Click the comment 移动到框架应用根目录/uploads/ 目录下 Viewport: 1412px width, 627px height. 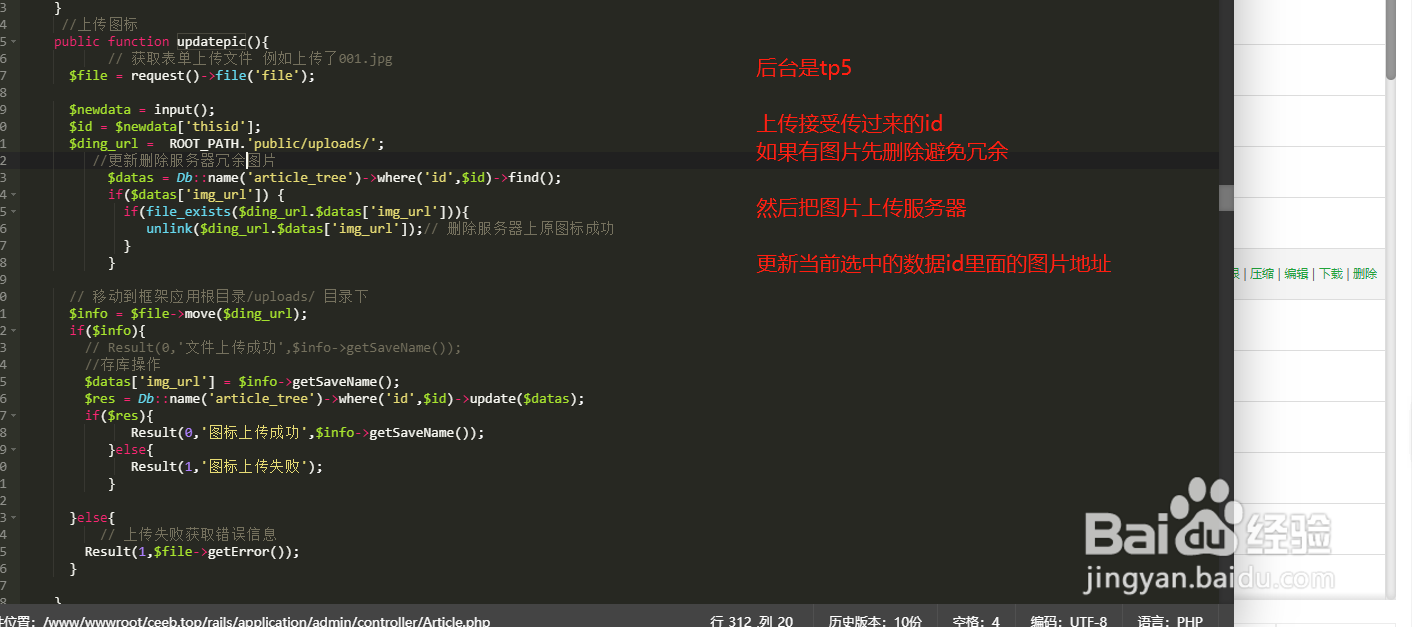[x=219, y=296]
